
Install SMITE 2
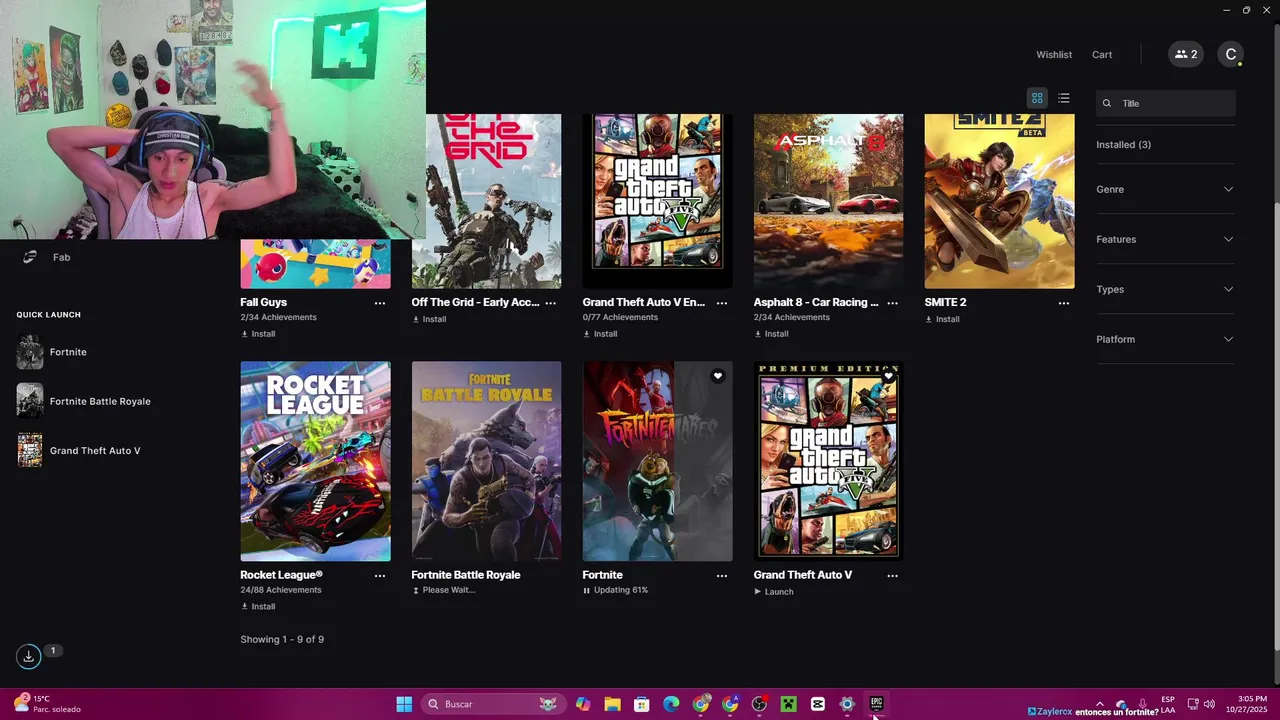coord(942,319)
